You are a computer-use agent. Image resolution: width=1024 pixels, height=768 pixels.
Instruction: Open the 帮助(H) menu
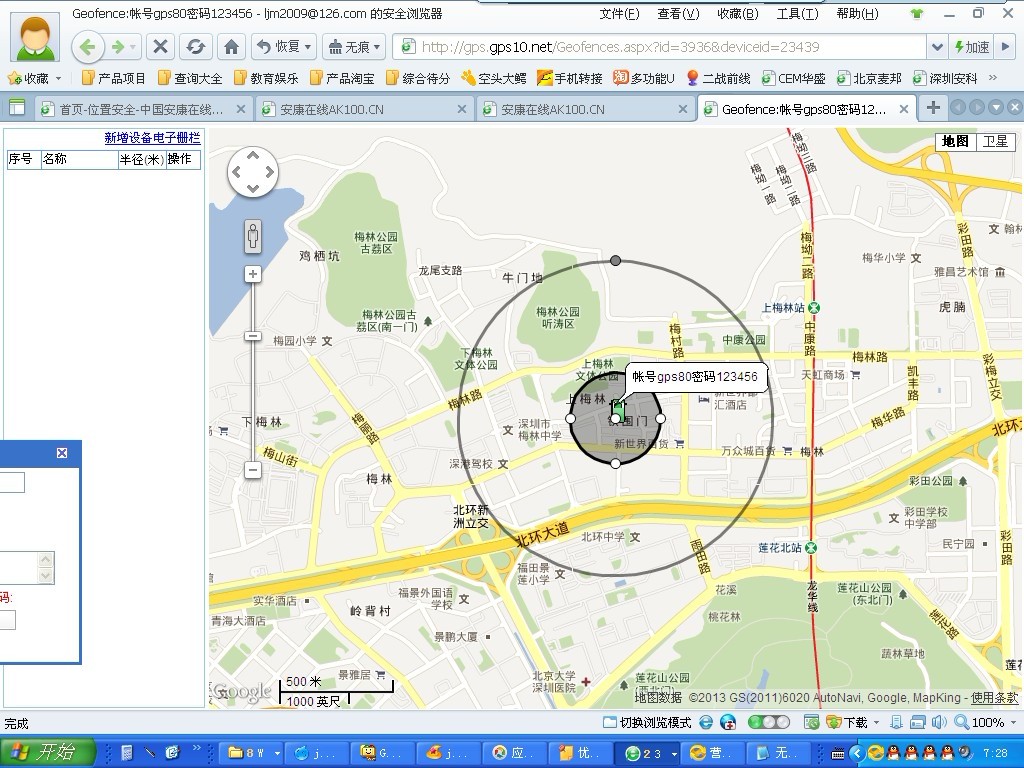point(857,14)
